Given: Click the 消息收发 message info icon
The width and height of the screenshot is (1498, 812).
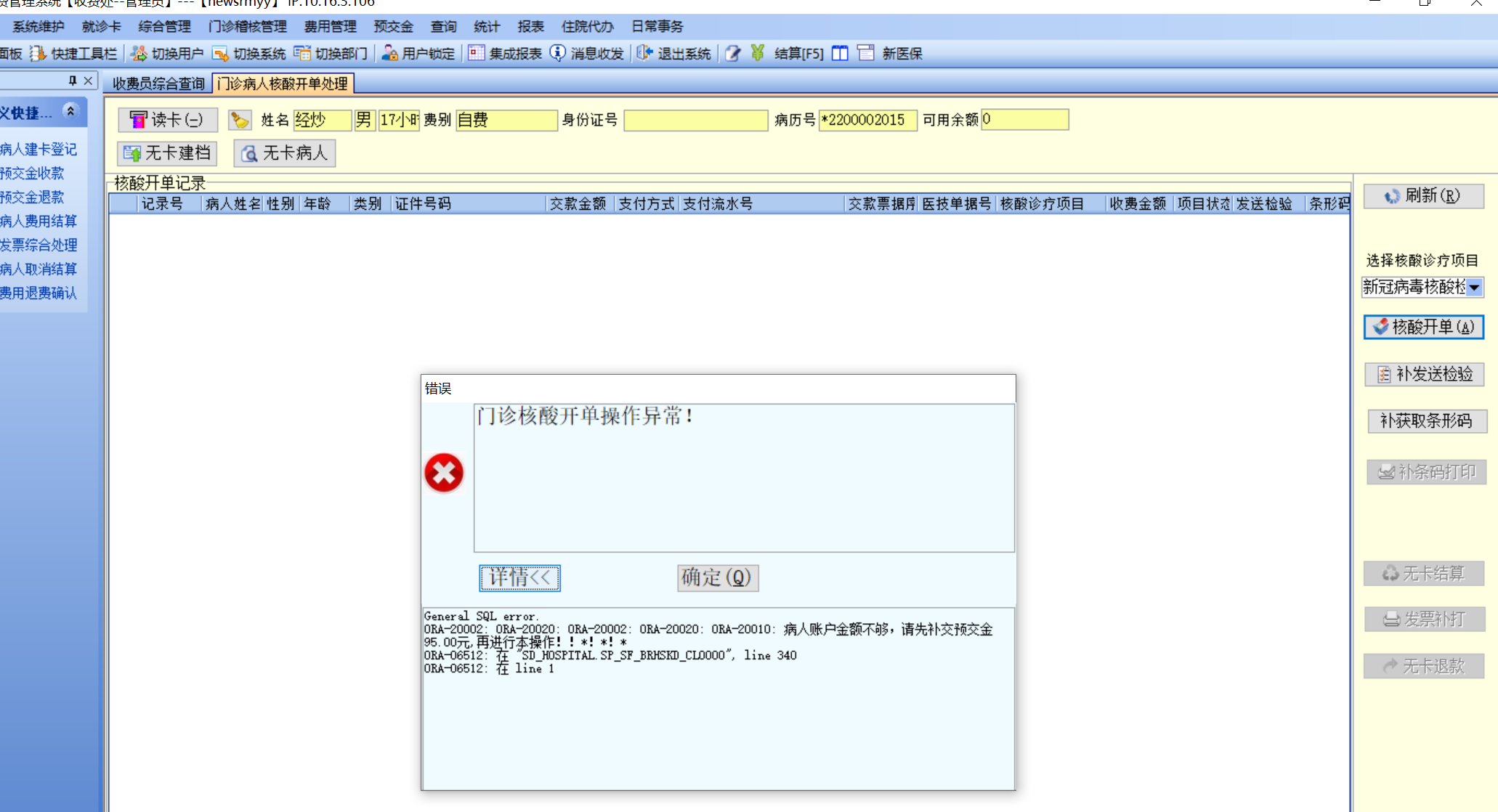Looking at the screenshot, I should [557, 53].
